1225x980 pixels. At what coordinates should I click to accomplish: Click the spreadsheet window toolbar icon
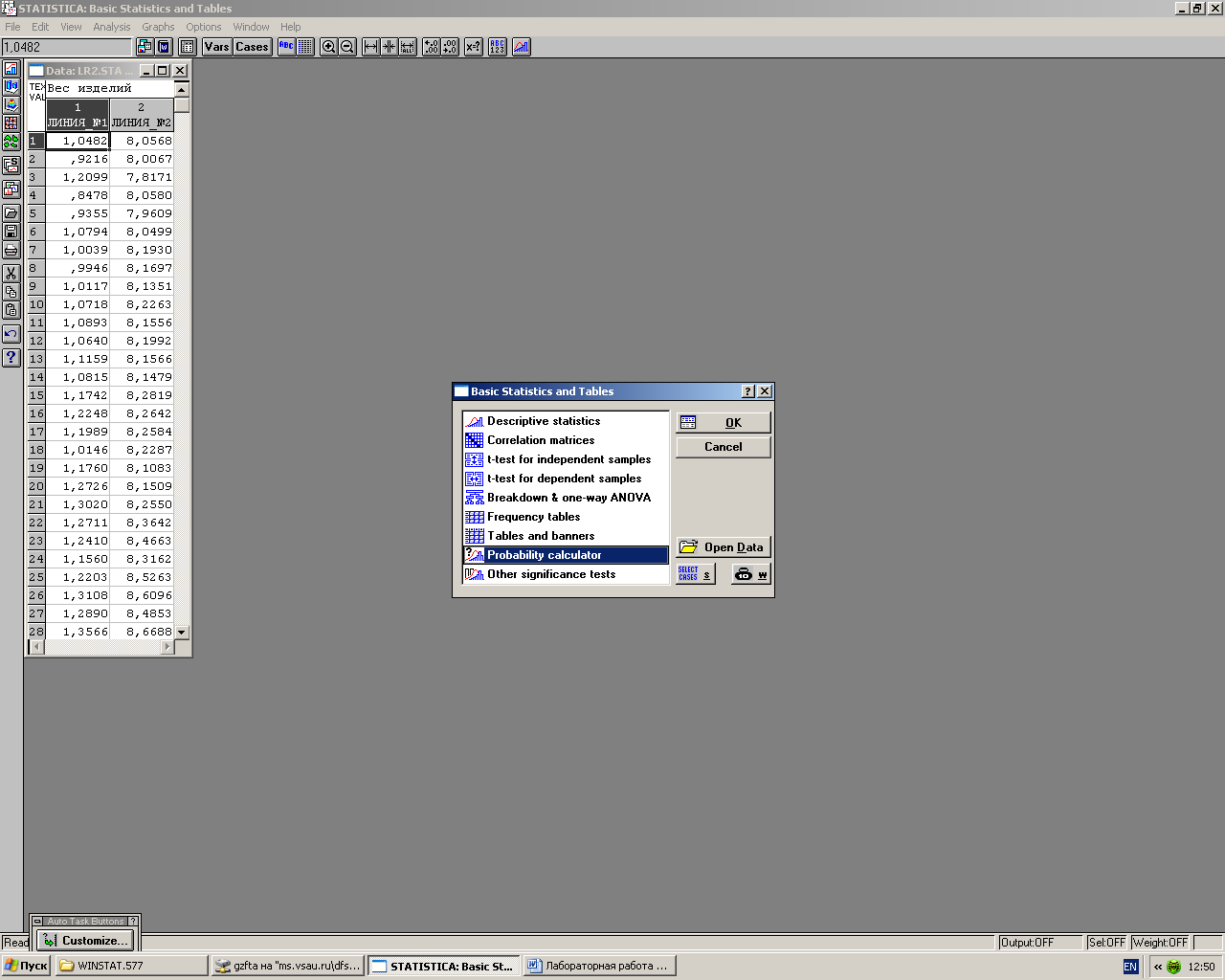click(x=188, y=47)
